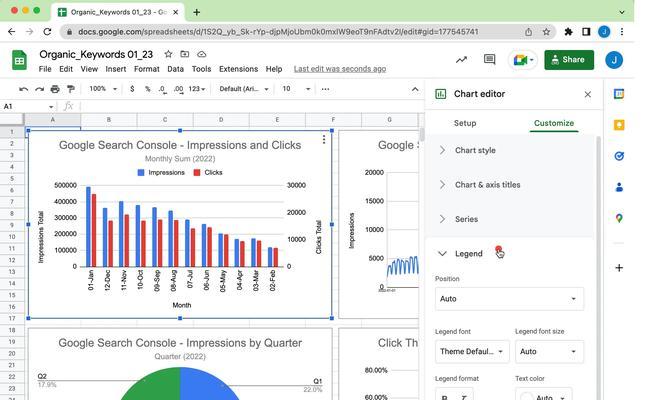Apply percent format icon
The height and width of the screenshot is (400, 667).
click(148, 89)
